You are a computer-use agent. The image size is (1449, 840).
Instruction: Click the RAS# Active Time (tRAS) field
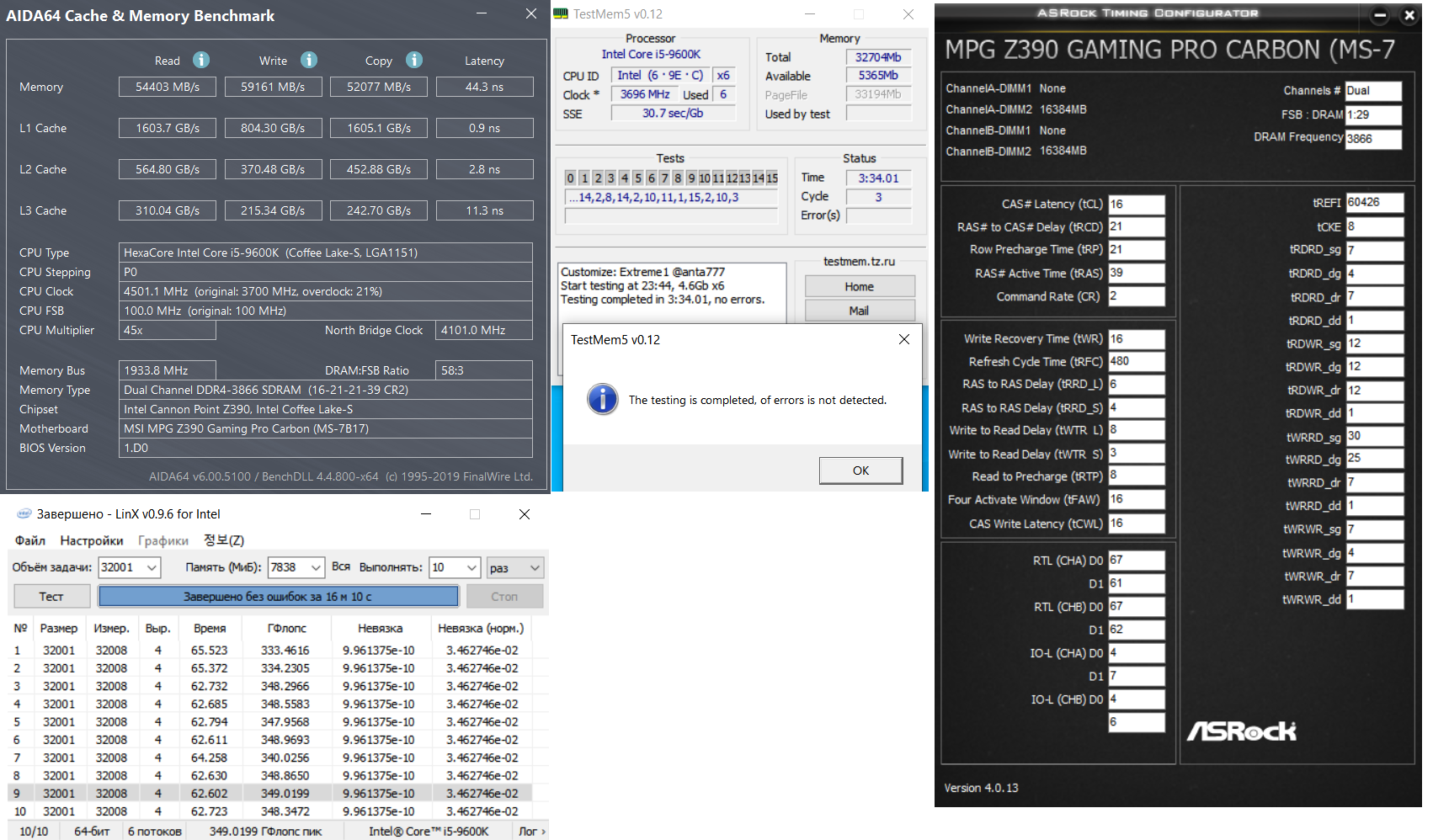coord(1137,273)
